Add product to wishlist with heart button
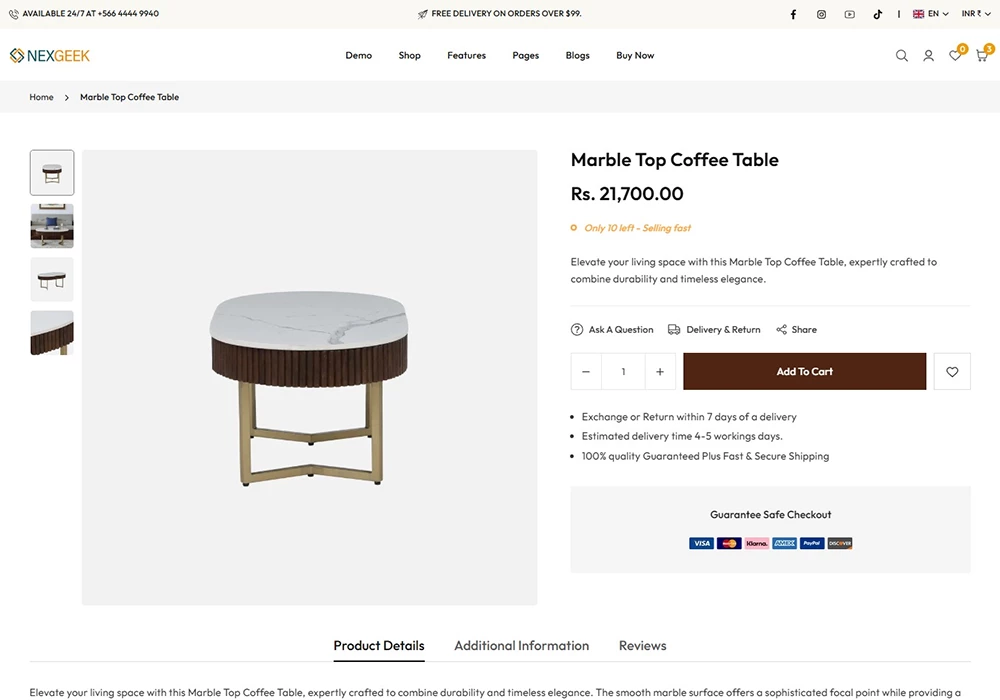This screenshot has width=1000, height=700. point(952,372)
